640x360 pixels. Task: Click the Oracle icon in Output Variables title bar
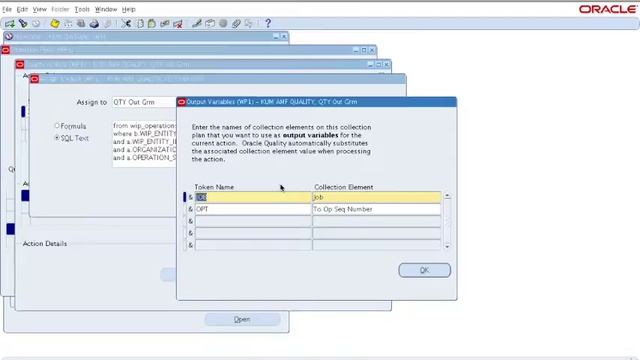point(182,102)
